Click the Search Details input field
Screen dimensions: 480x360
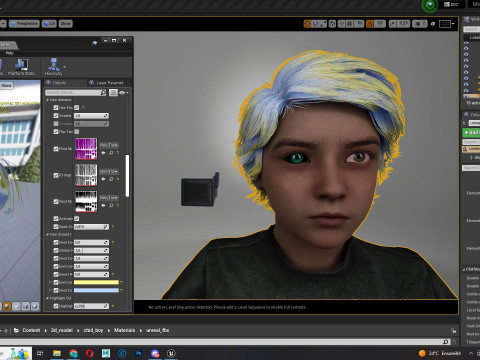76,93
